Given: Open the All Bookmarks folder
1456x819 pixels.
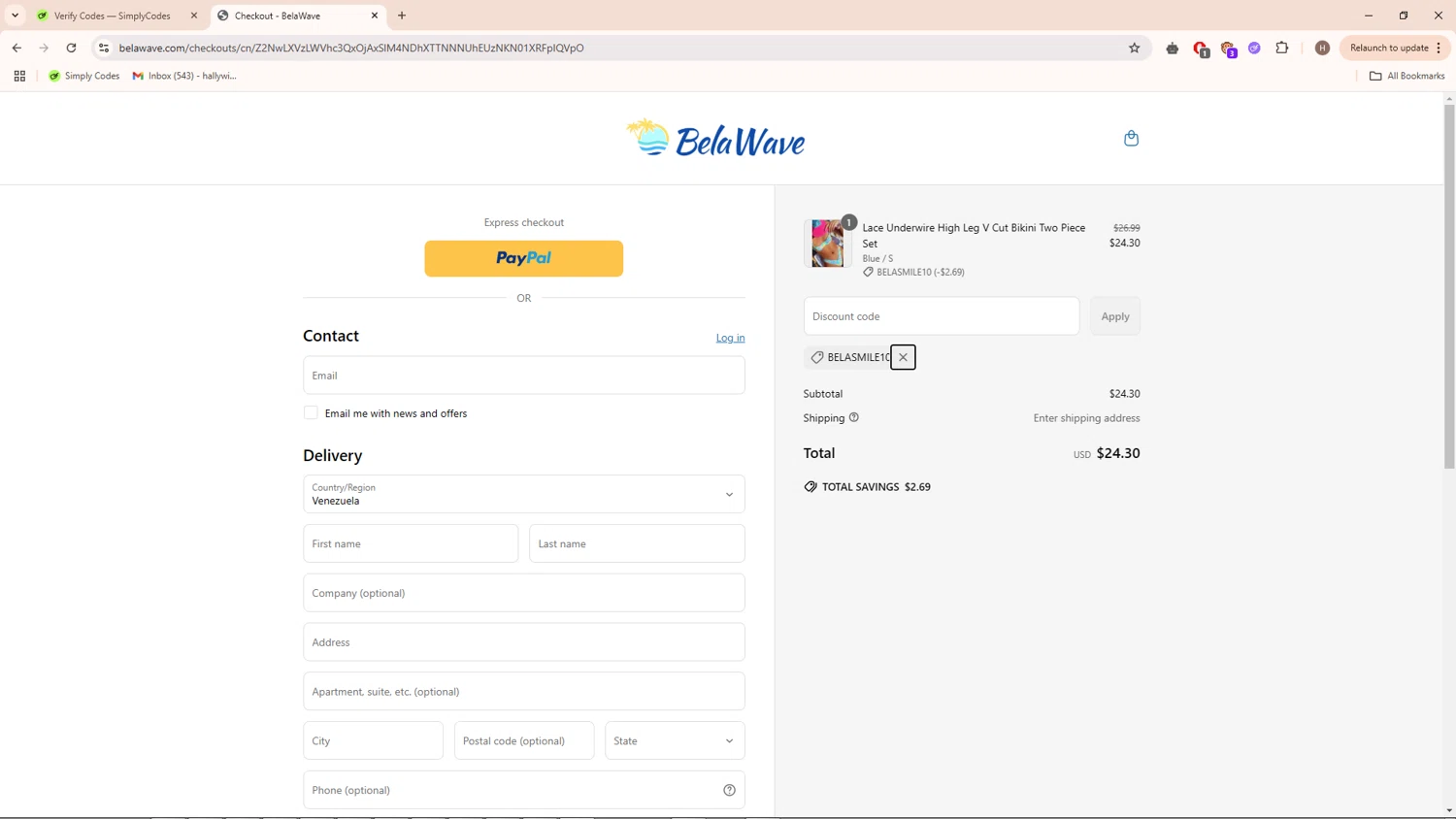Looking at the screenshot, I should [1406, 76].
